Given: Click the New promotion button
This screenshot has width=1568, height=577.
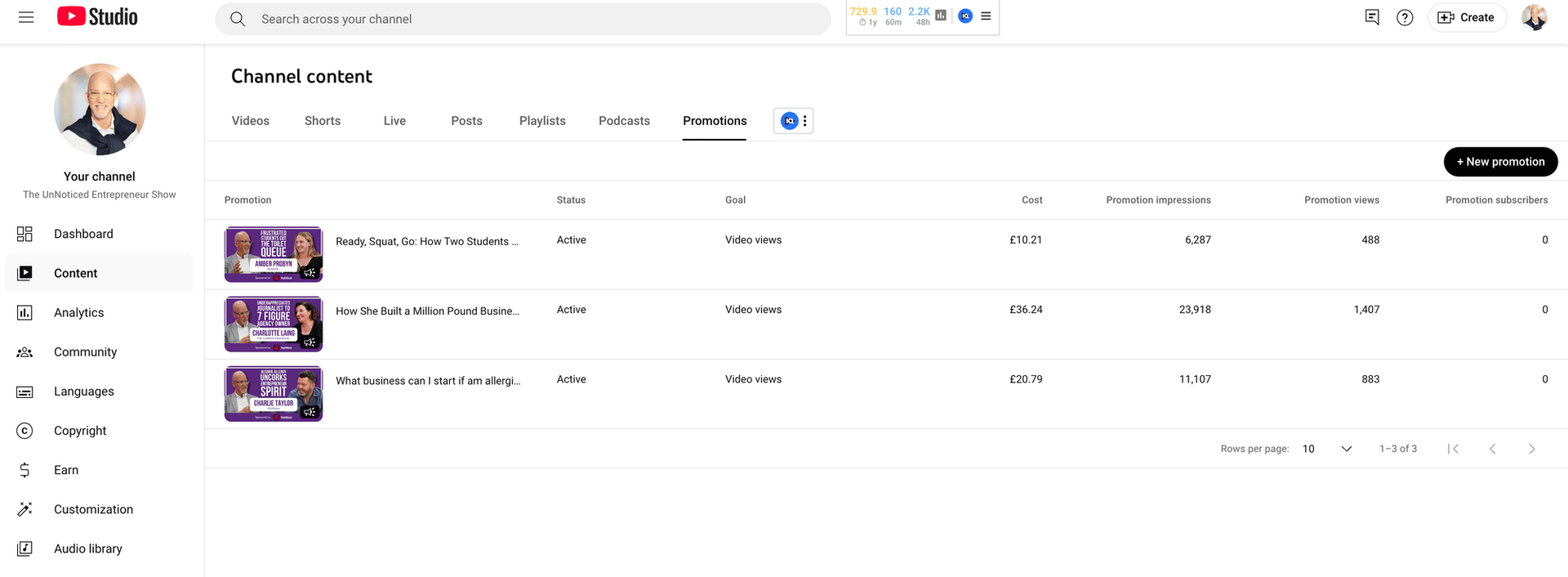Looking at the screenshot, I should pyautogui.click(x=1501, y=162).
